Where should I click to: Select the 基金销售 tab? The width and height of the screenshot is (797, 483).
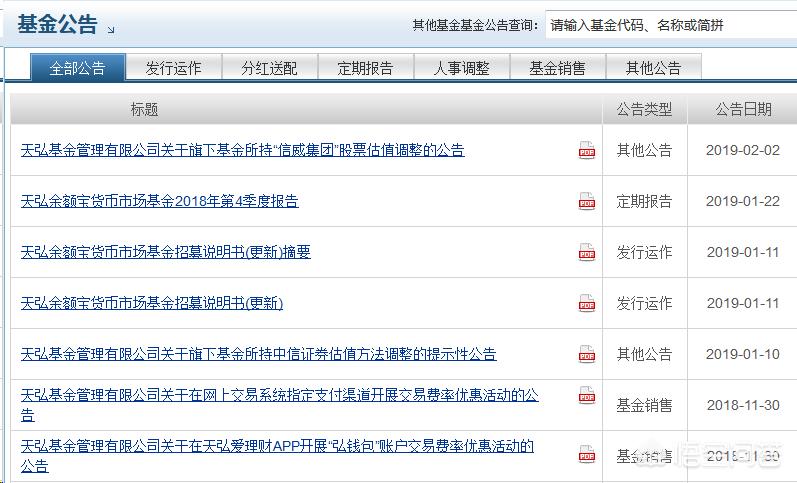click(557, 68)
